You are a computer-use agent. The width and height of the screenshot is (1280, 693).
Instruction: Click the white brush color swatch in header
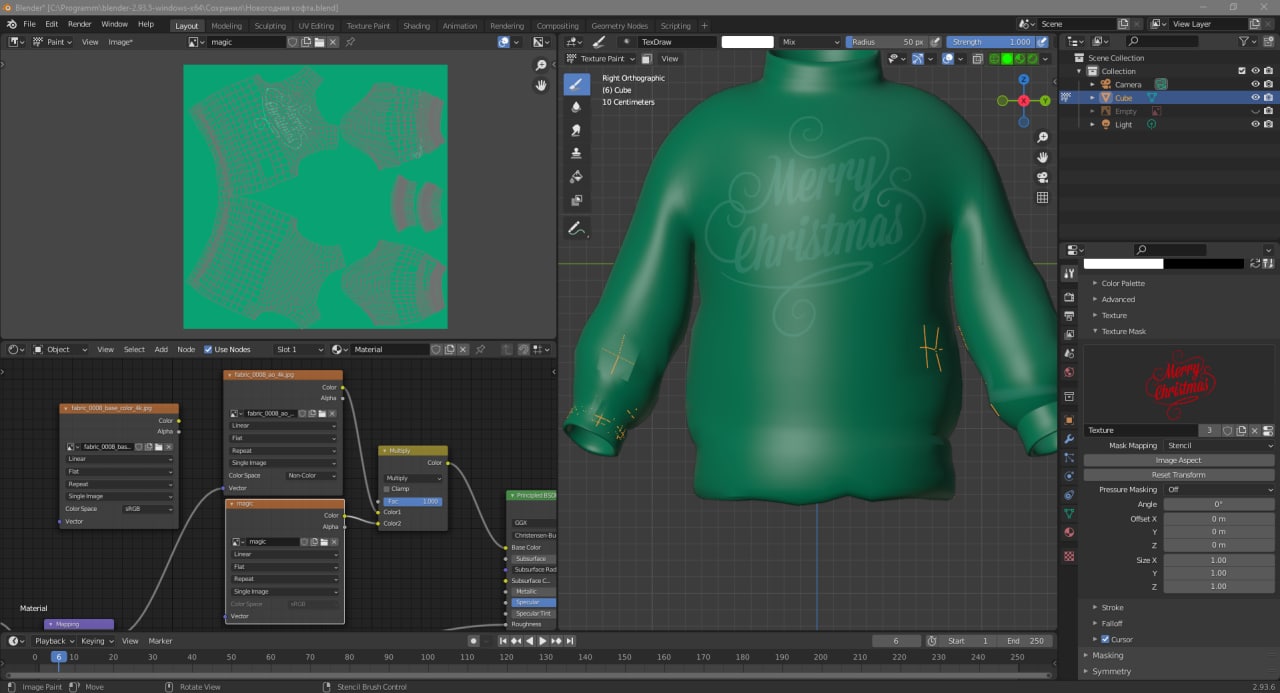(x=747, y=42)
